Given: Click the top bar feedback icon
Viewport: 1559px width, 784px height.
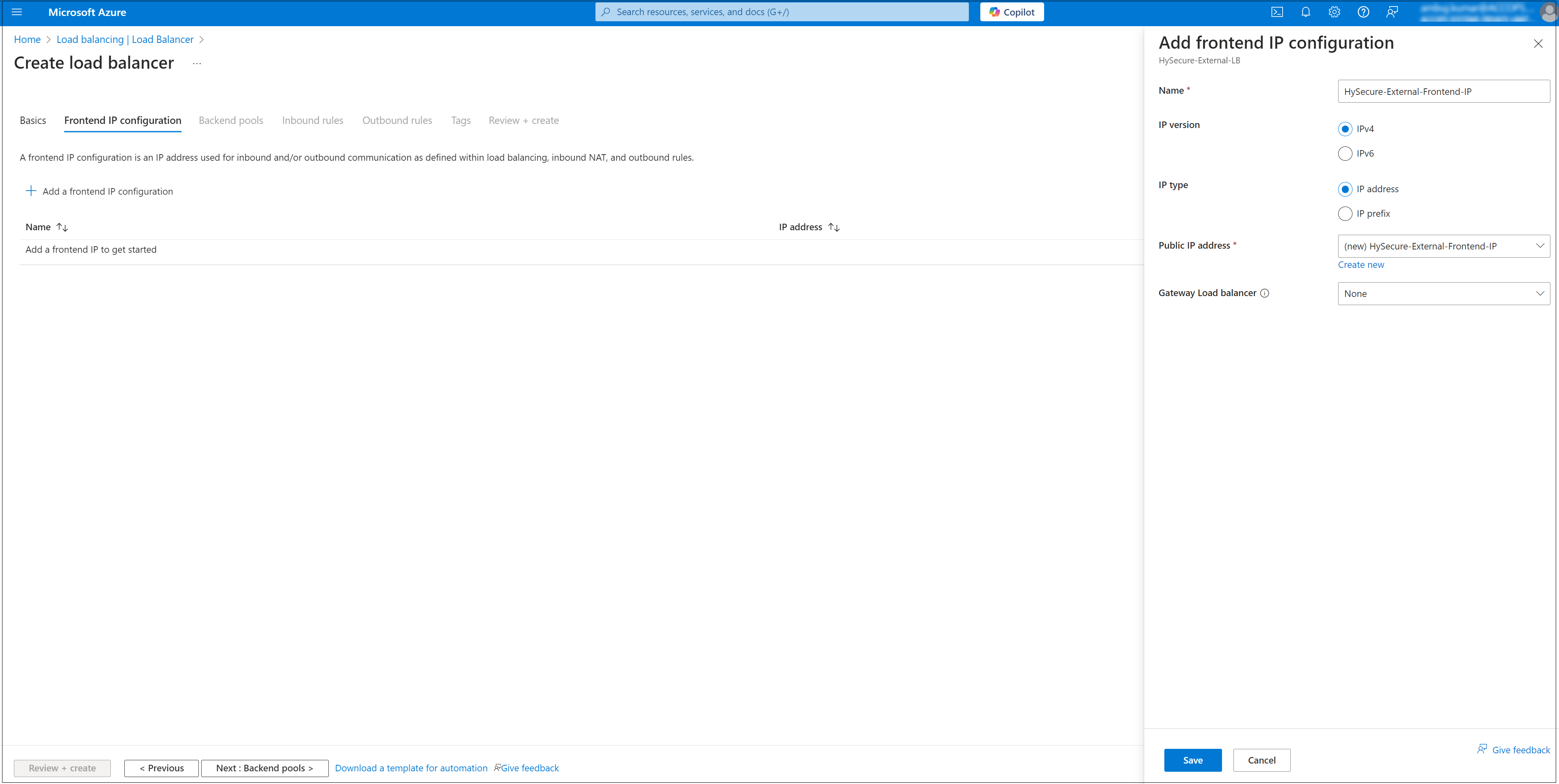Looking at the screenshot, I should tap(1392, 12).
